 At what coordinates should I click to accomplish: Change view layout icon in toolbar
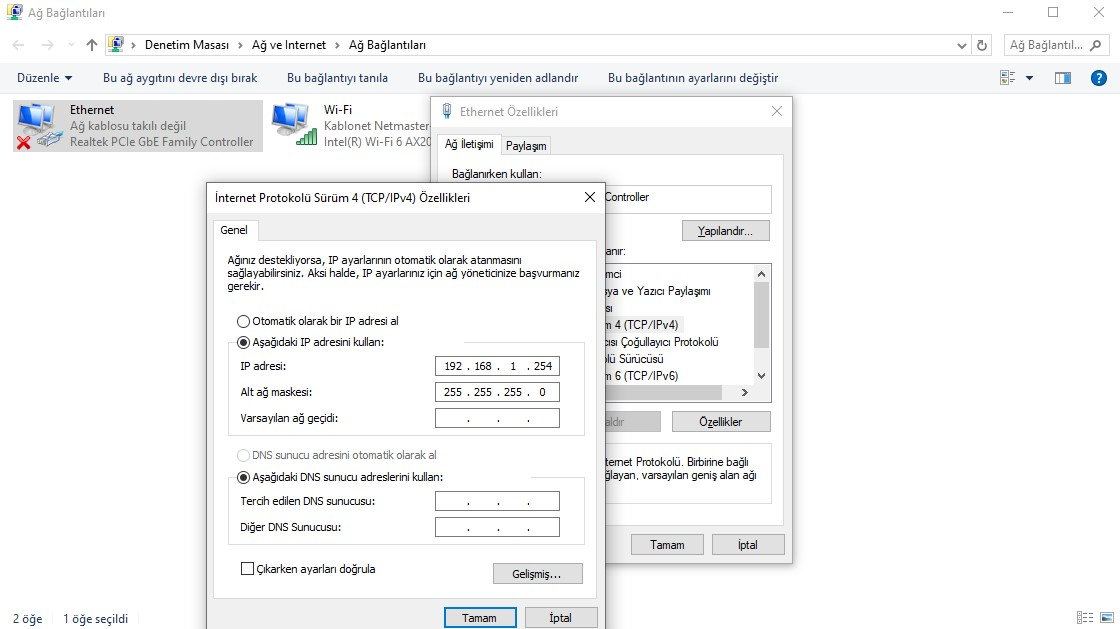click(x=1008, y=78)
